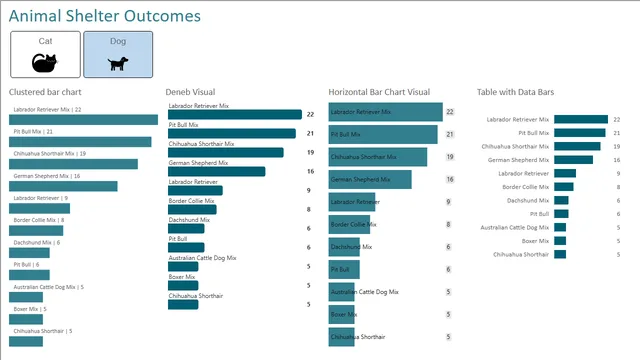The image size is (640, 360).
Task: Click the black dog icon
Action: point(118,64)
